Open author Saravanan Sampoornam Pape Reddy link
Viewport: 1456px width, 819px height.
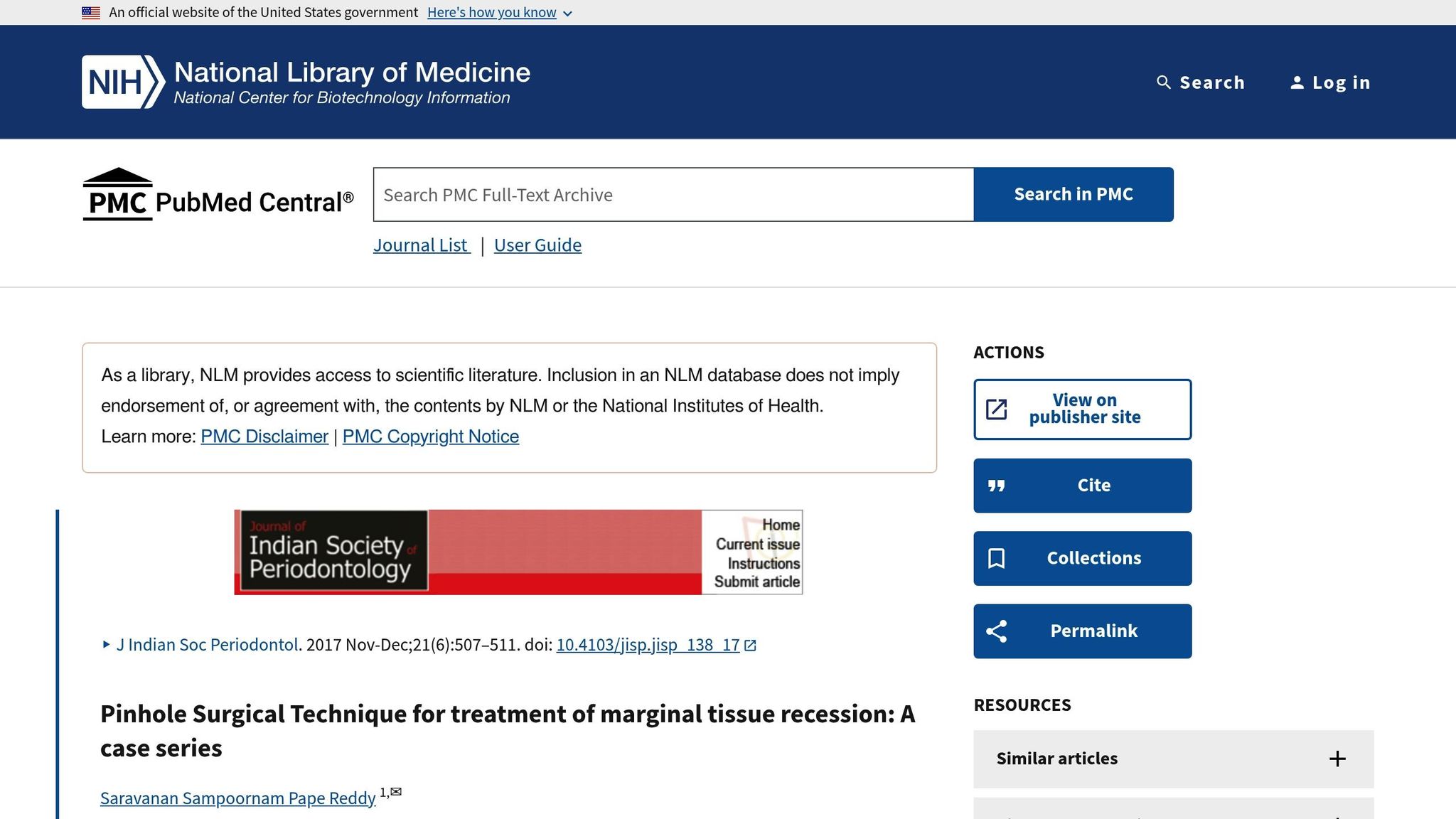pyautogui.click(x=237, y=798)
